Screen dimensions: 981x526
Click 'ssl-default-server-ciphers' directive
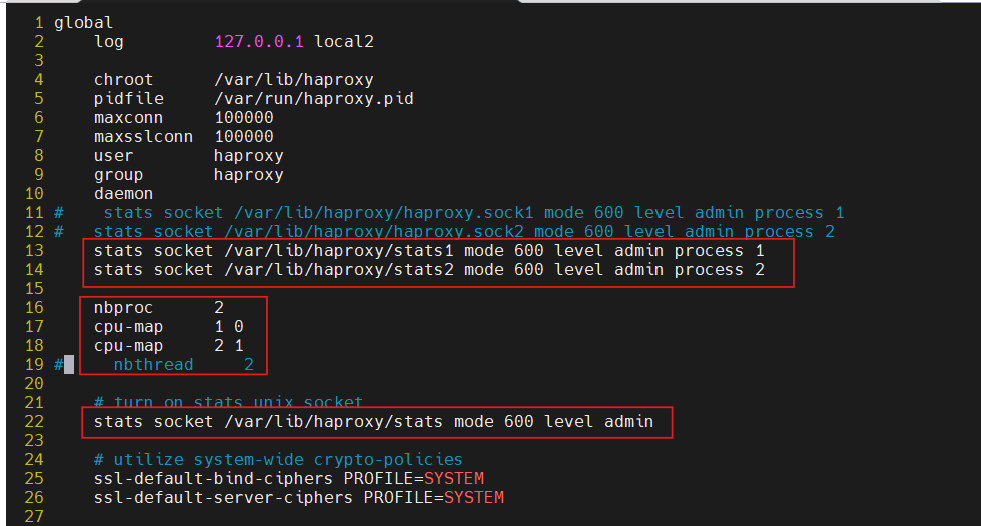pos(224,498)
